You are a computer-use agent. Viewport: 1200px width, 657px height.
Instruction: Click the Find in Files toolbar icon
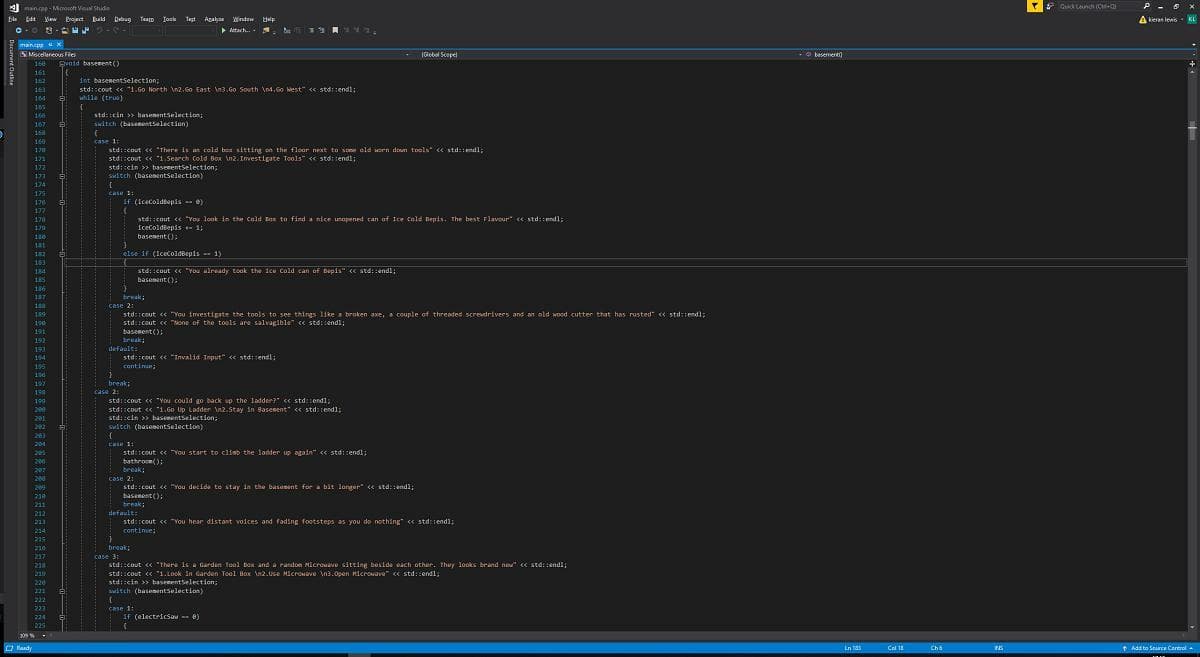coord(265,30)
